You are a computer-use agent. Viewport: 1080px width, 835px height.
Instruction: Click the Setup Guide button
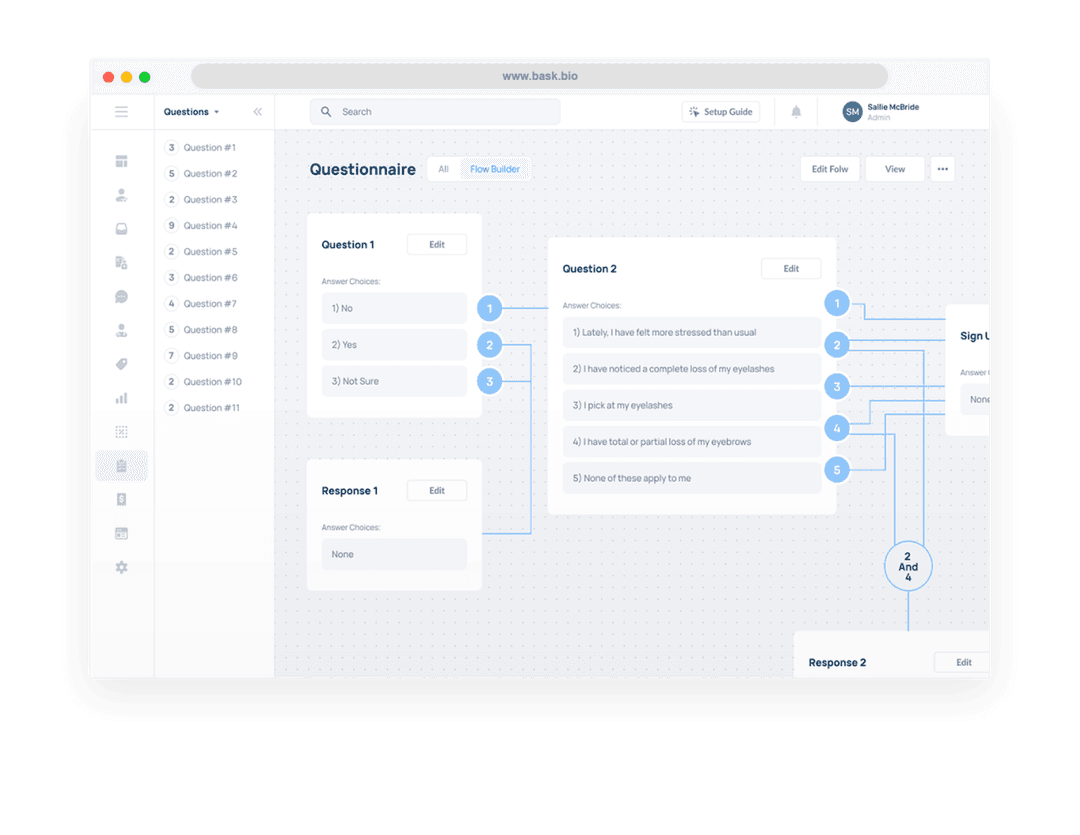(720, 112)
